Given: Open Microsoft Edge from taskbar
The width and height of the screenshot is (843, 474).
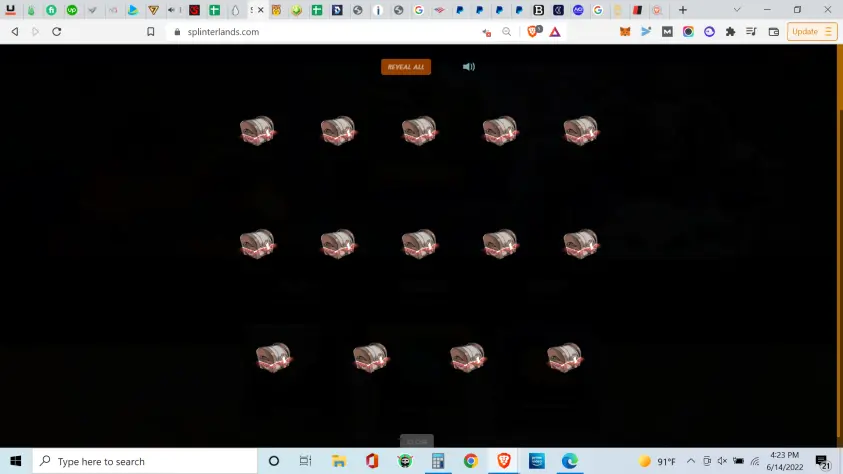Looking at the screenshot, I should coord(570,461).
